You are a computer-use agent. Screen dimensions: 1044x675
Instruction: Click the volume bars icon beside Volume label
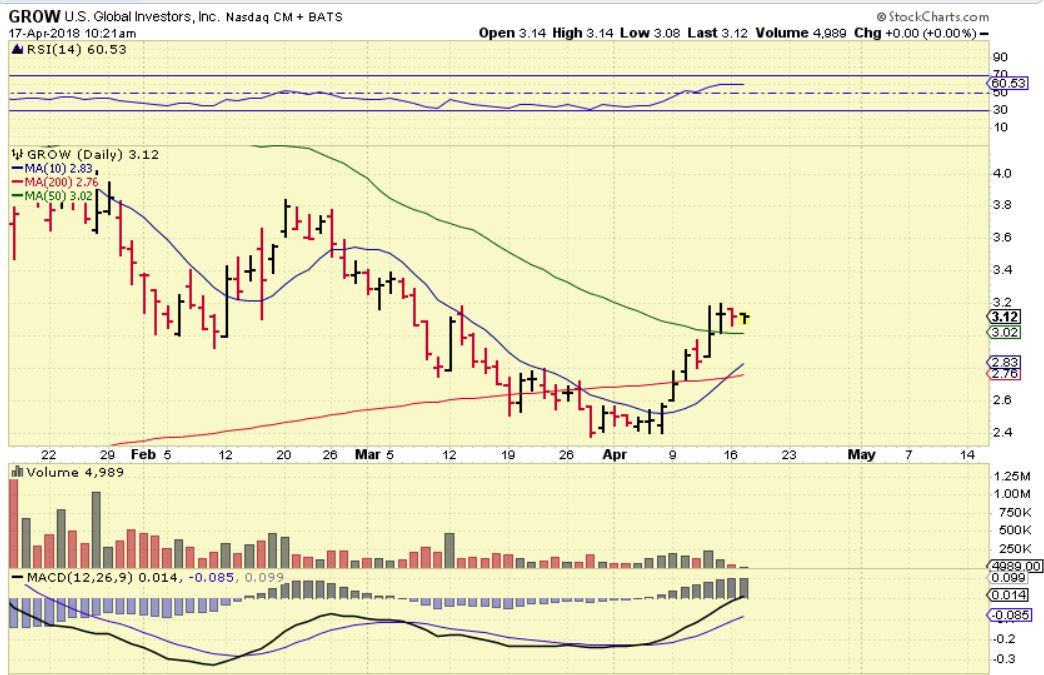pyautogui.click(x=17, y=472)
